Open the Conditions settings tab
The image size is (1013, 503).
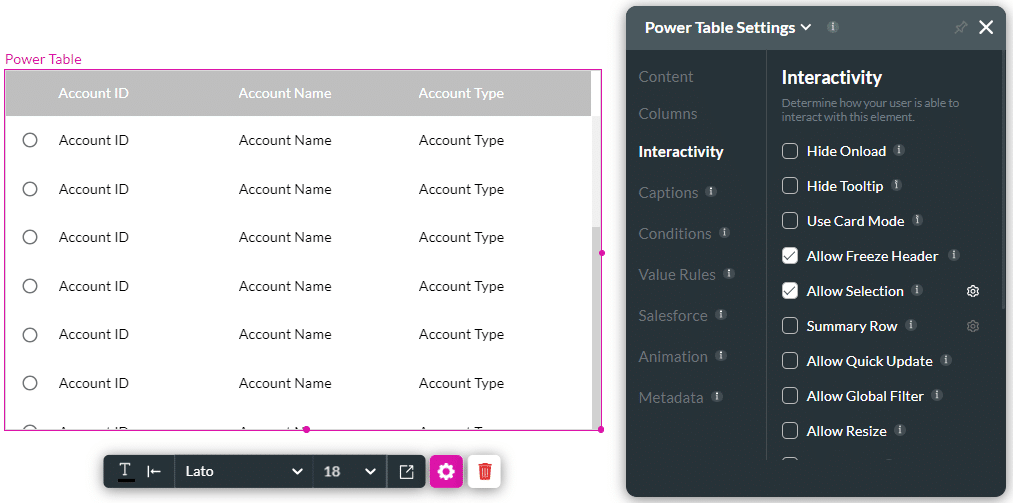675,234
